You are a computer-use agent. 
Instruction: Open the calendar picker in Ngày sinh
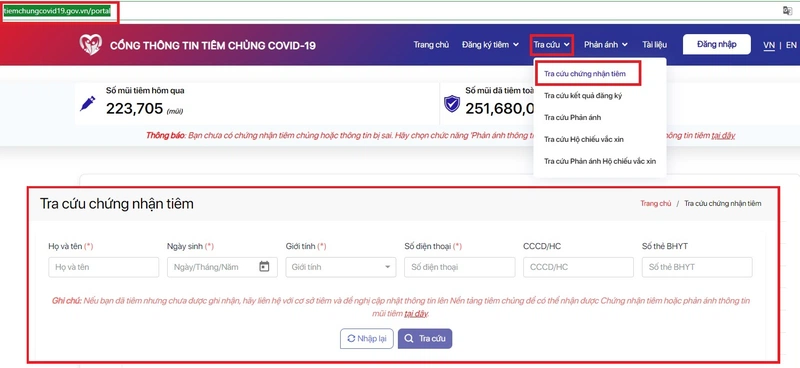[264, 266]
